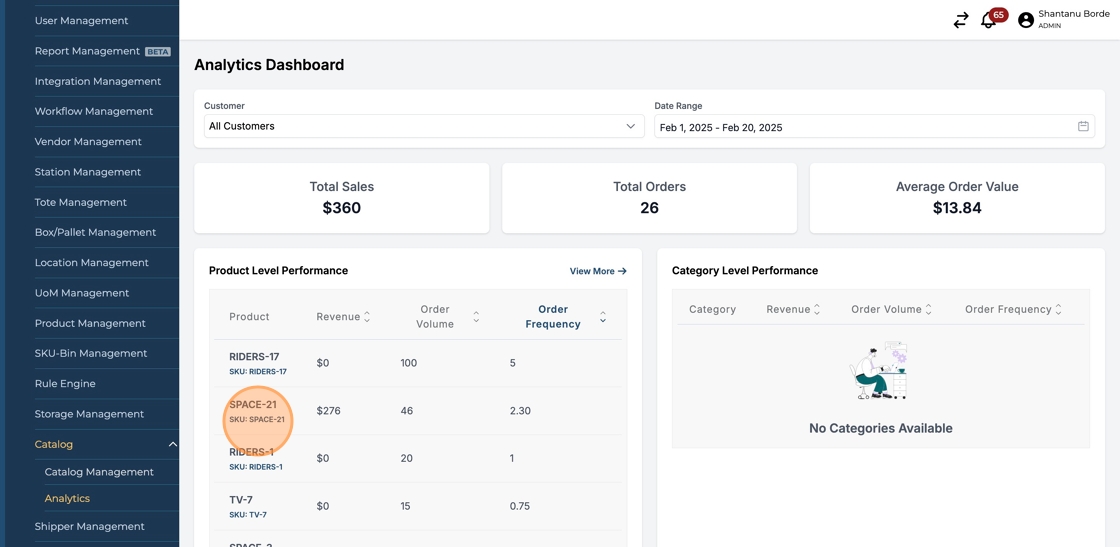This screenshot has height=547, width=1120.
Task: Sort Product table by Order Volume arrows
Action: coord(476,317)
